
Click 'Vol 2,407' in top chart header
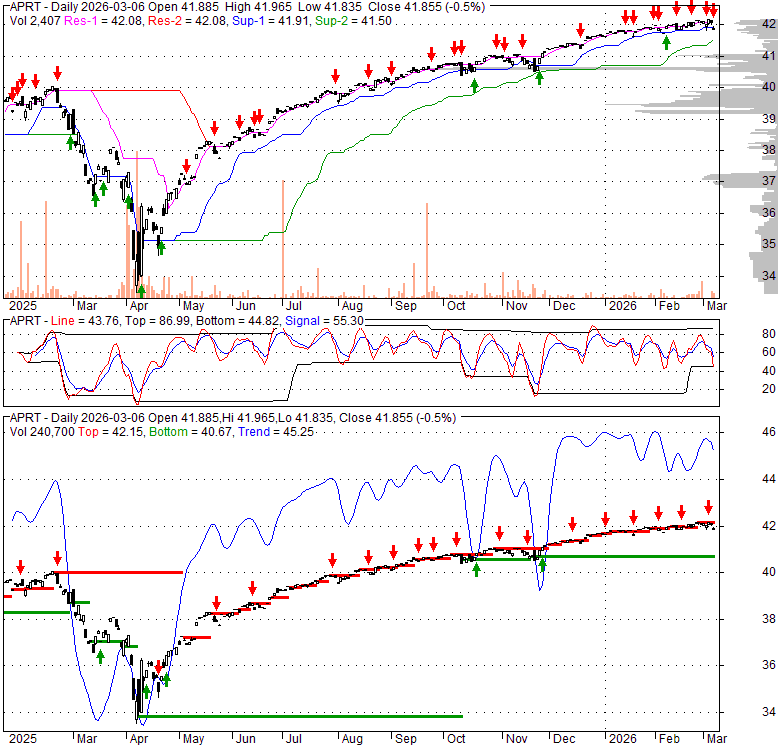(x=35, y=21)
